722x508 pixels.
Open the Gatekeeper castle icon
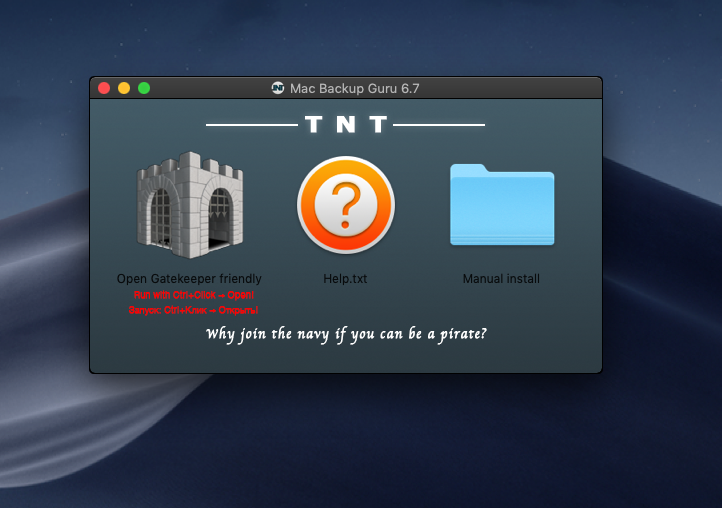pos(190,205)
